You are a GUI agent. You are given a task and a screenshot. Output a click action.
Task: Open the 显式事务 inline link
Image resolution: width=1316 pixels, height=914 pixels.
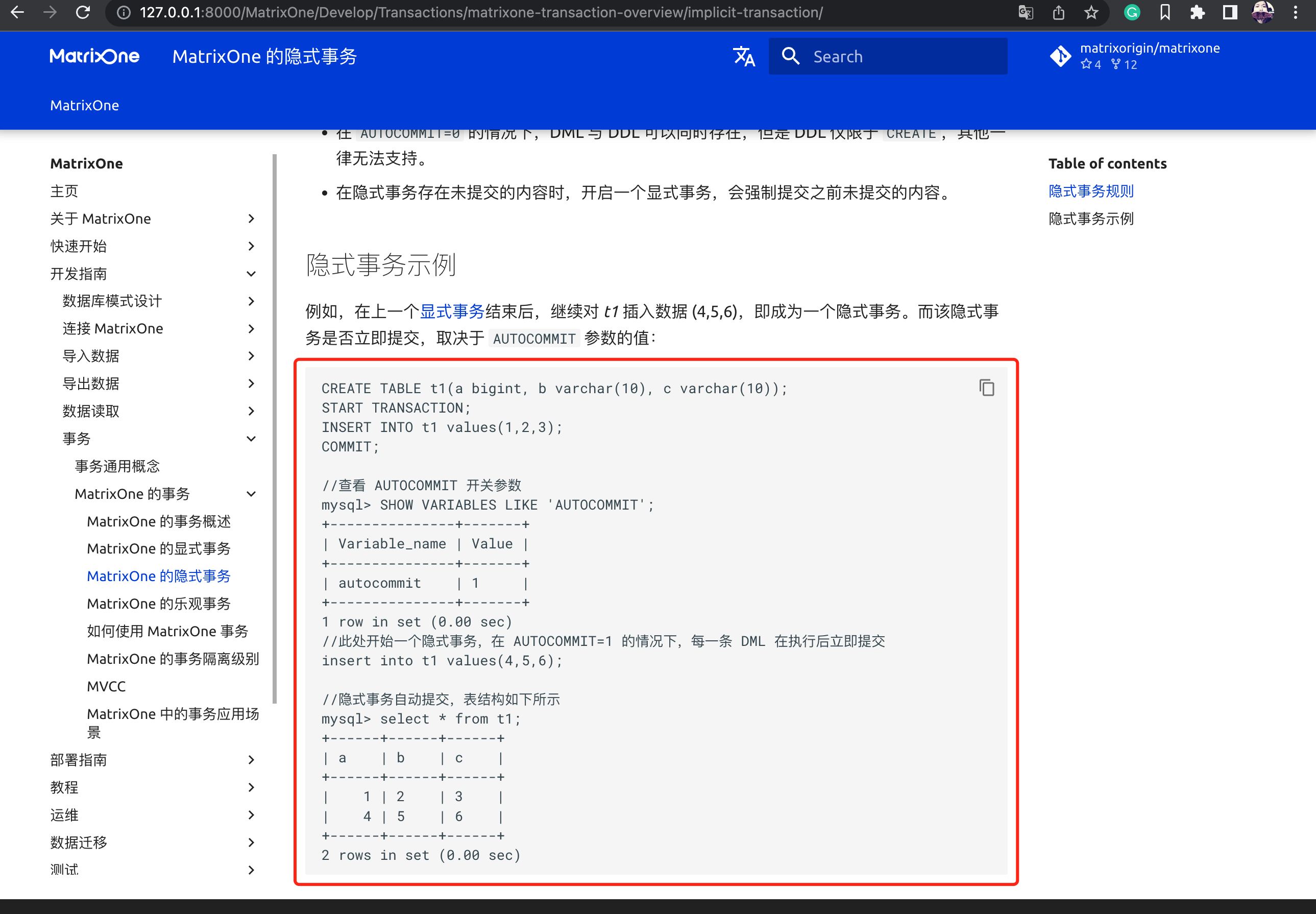(x=452, y=311)
